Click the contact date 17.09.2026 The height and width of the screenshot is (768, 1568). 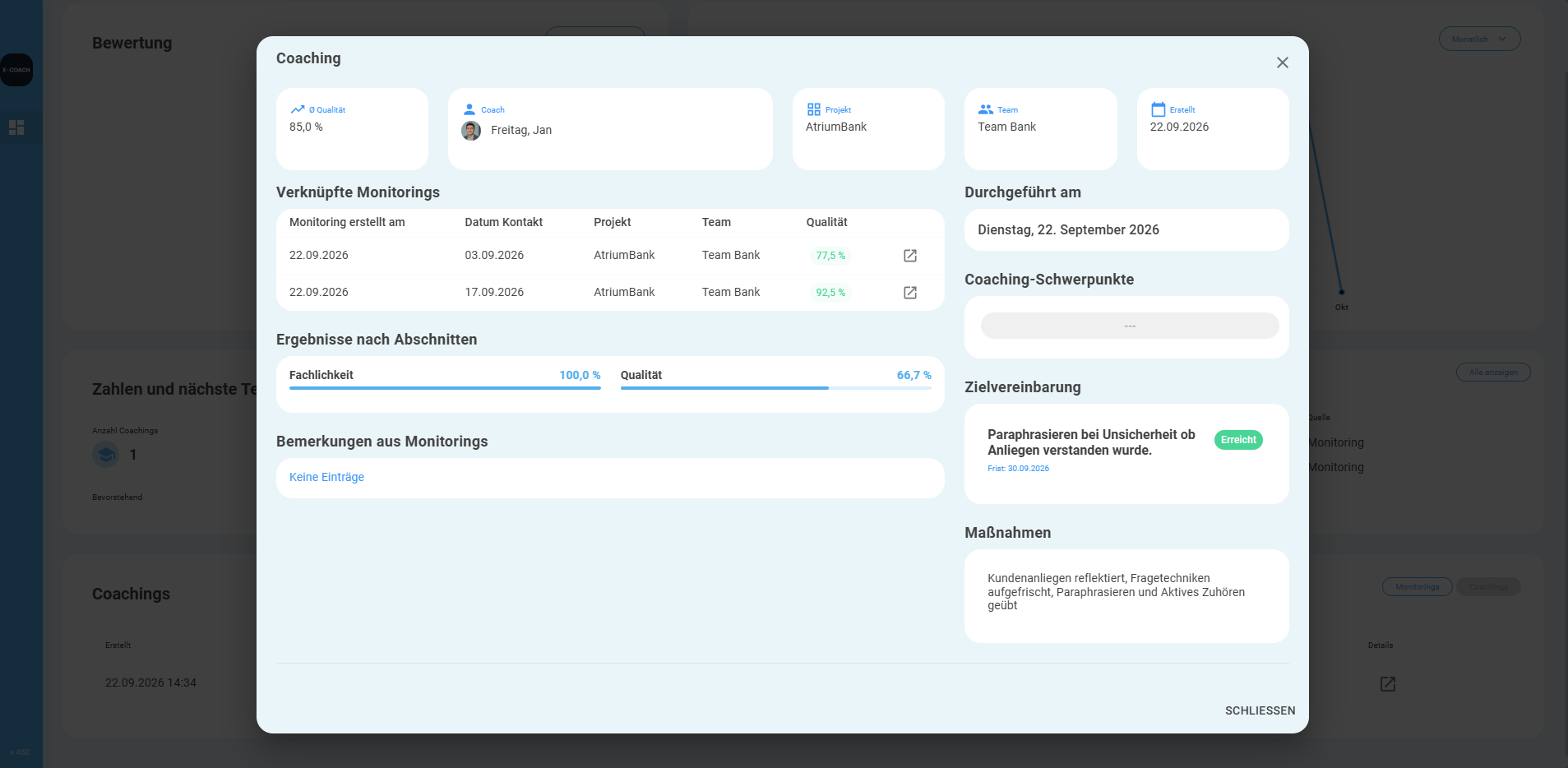click(494, 292)
